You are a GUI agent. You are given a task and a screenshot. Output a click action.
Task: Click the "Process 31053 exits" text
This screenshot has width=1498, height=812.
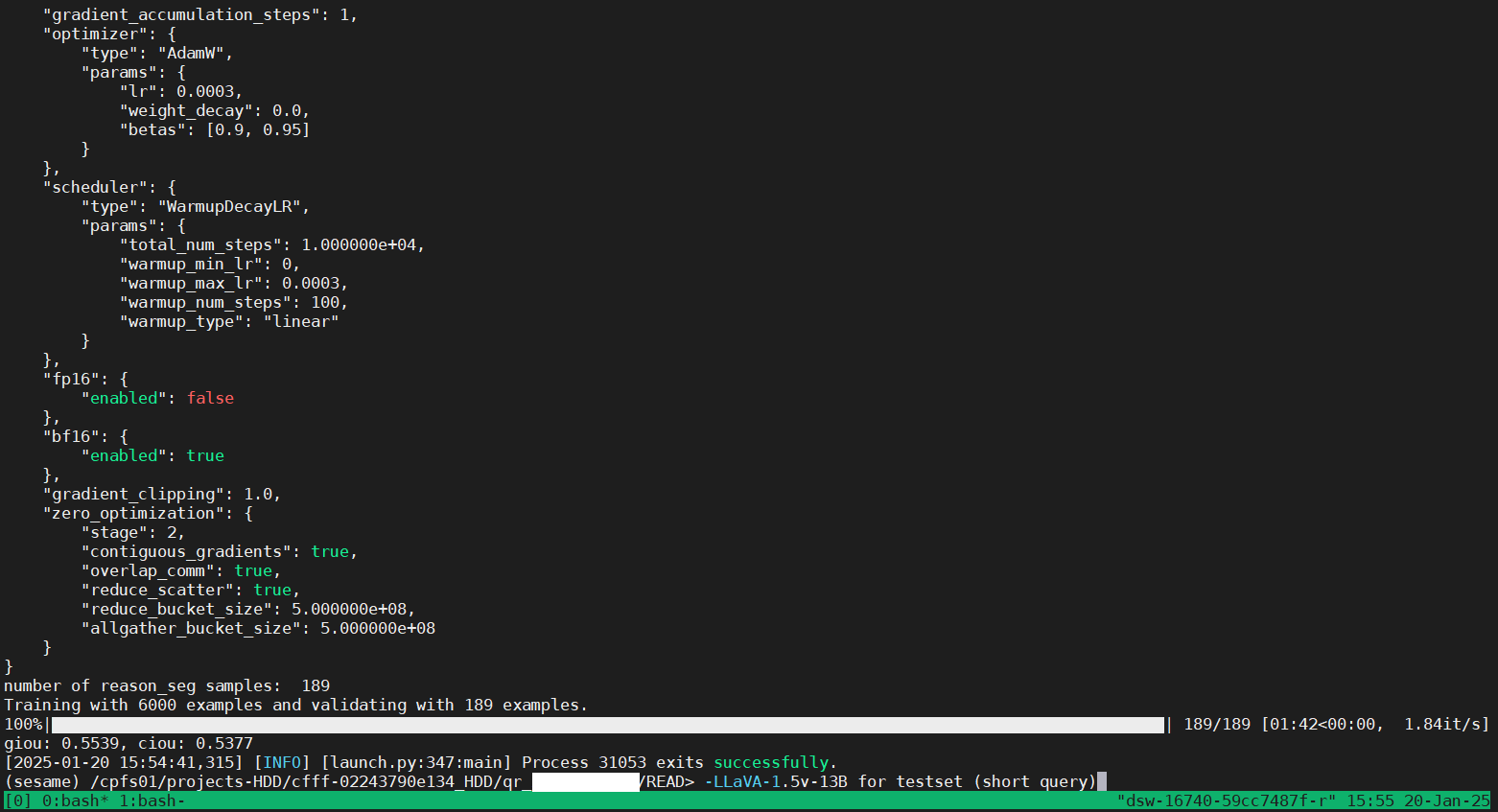pos(613,762)
